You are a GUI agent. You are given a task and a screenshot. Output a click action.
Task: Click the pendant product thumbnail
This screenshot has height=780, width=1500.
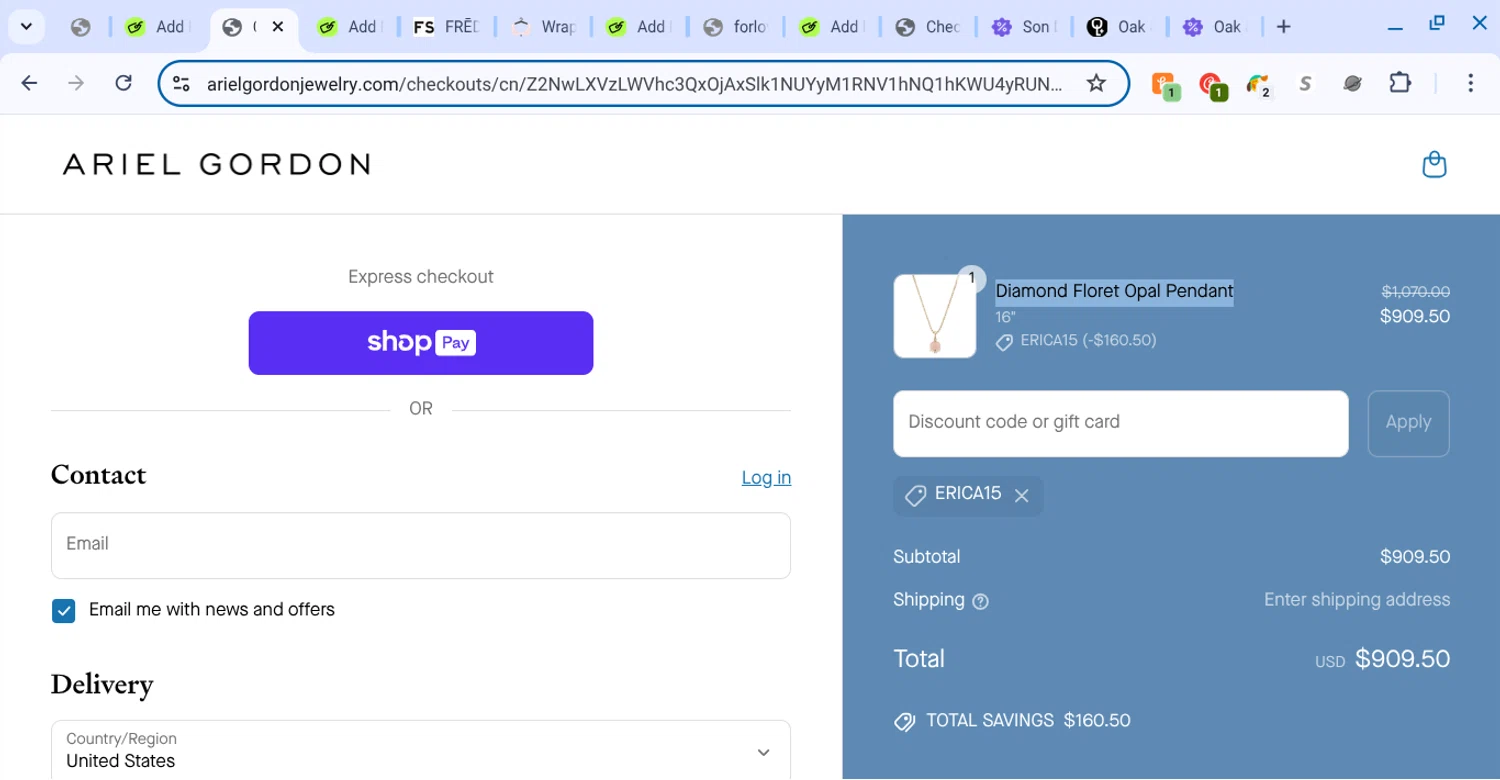click(x=934, y=316)
